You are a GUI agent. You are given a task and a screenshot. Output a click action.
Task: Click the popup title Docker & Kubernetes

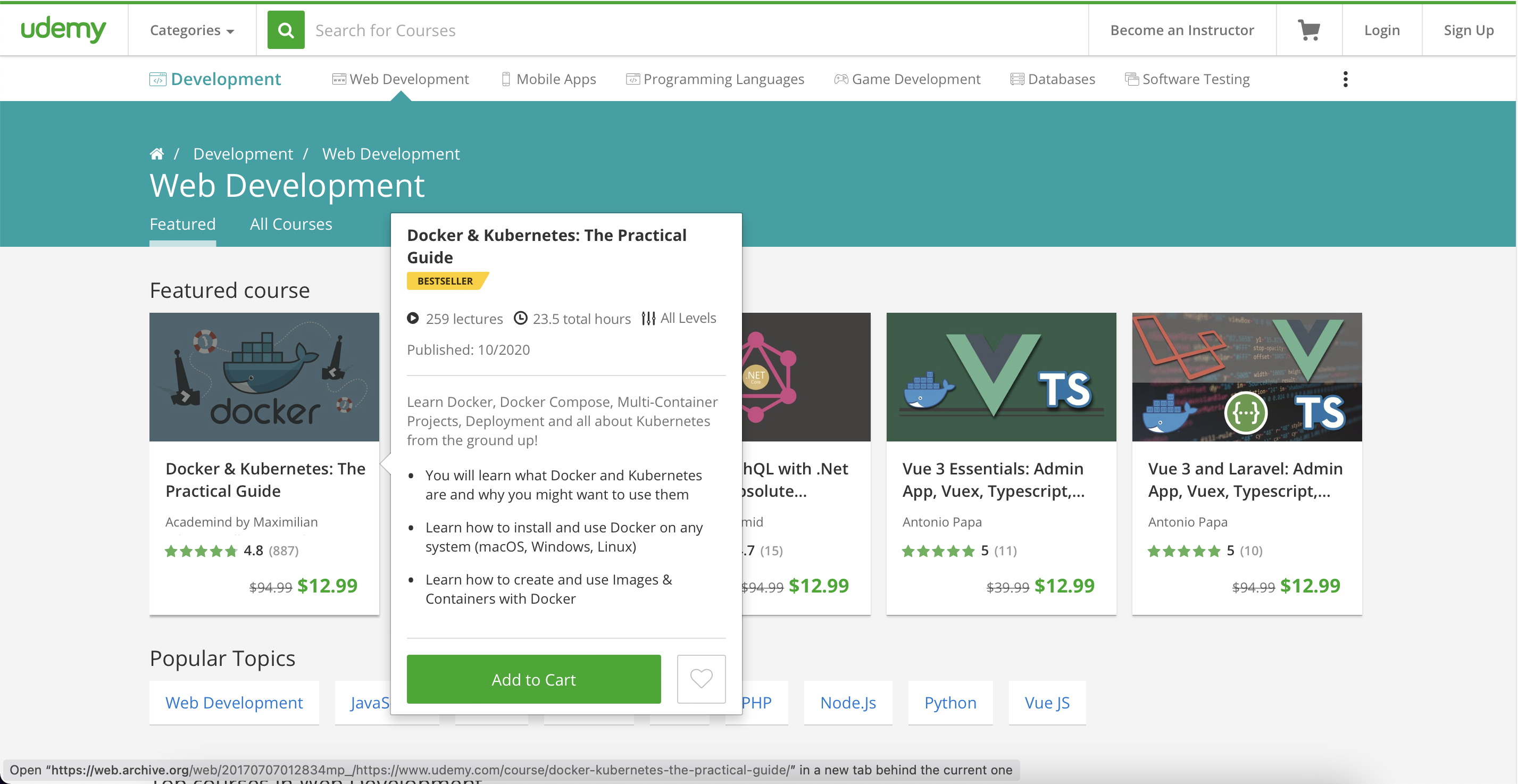tap(546, 246)
